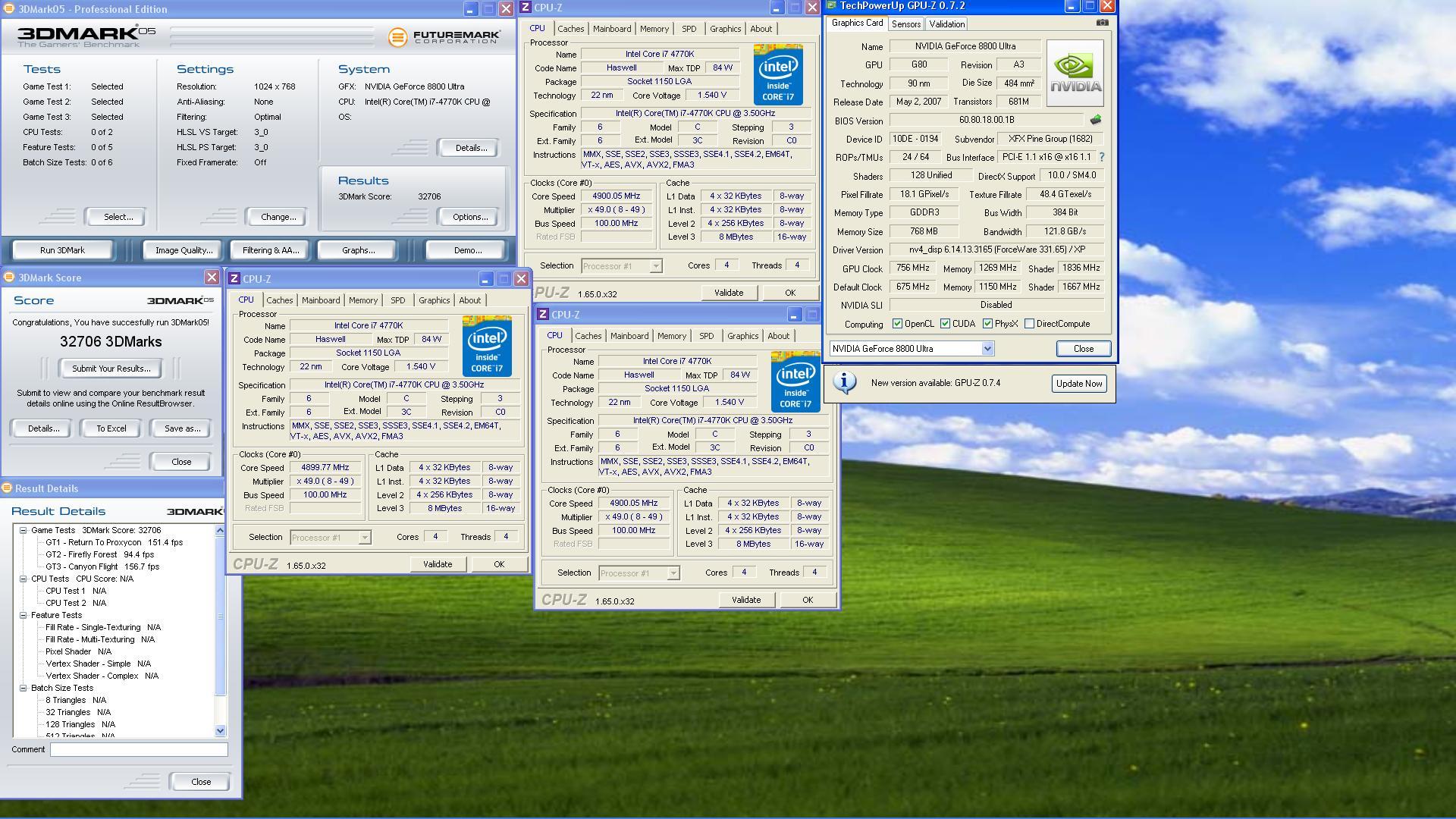
Task: Open Processor #1 dropdown in lower-right CPU-Z window
Action: tap(673, 573)
